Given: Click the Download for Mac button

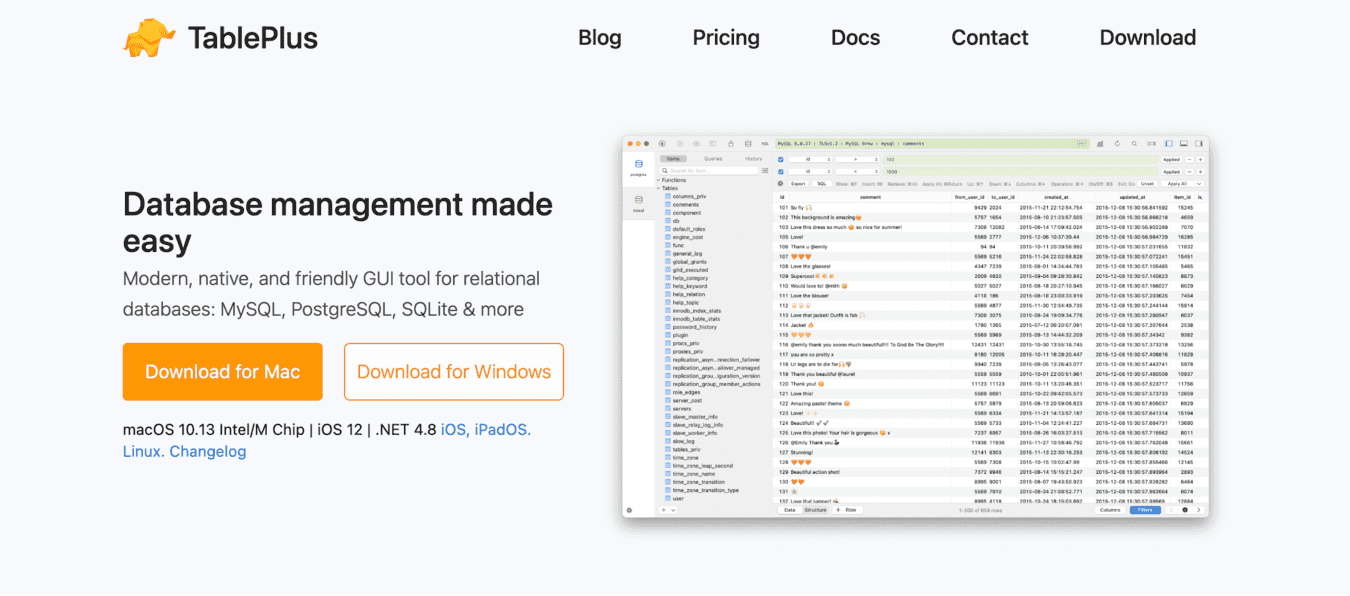Looking at the screenshot, I should coord(222,372).
